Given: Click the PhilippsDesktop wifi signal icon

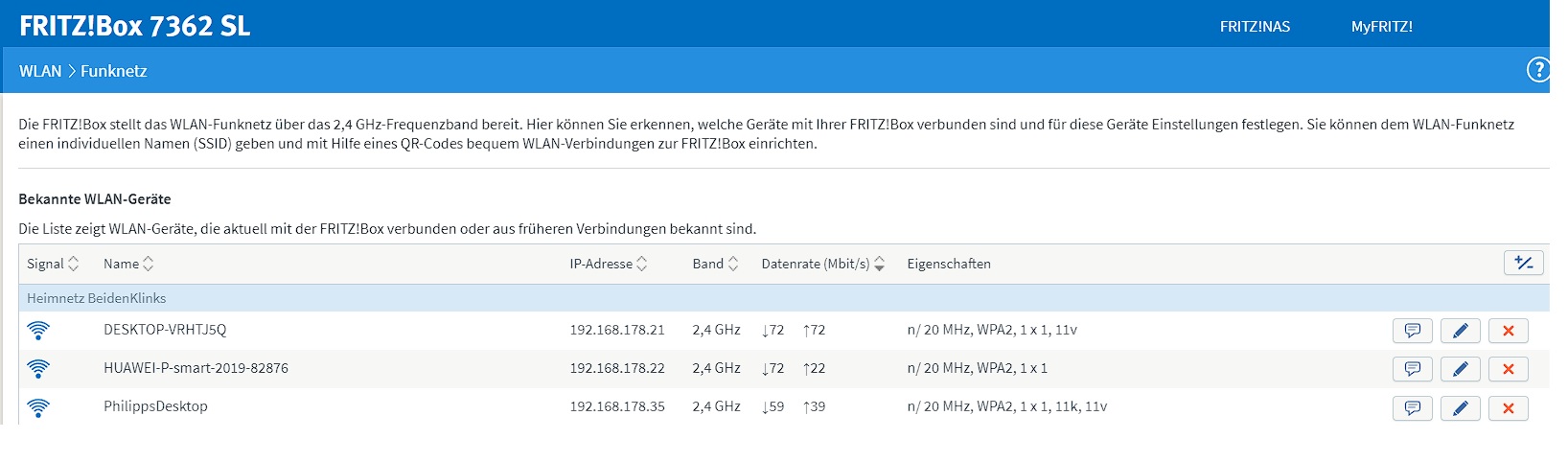Looking at the screenshot, I should pos(38,407).
